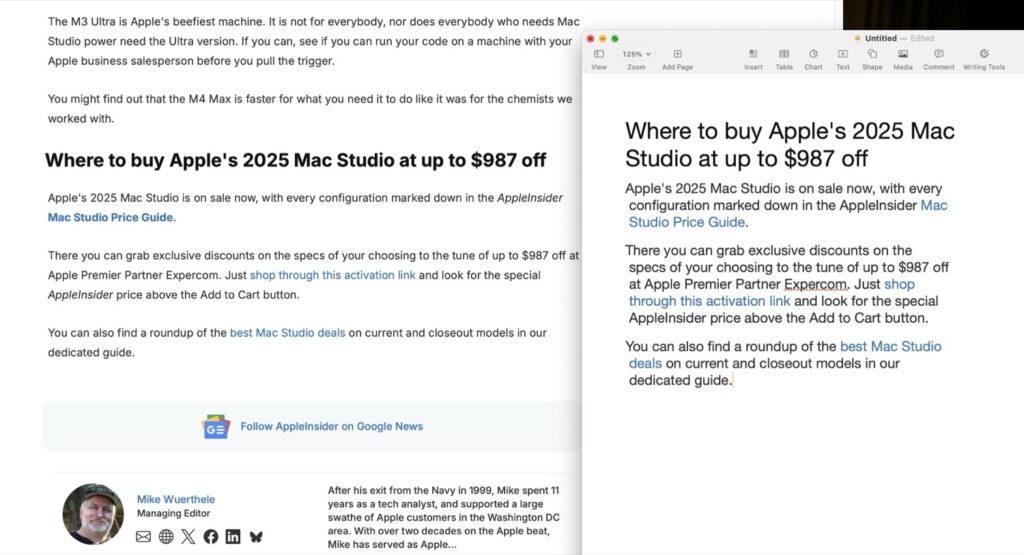
Task: Click the Pages document heading text
Action: click(x=790, y=144)
